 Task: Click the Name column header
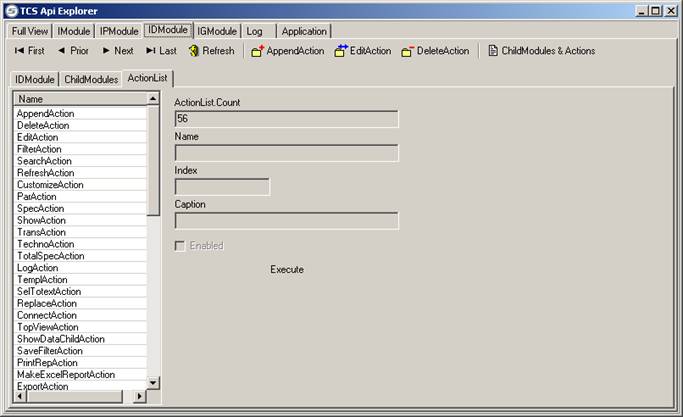80,99
